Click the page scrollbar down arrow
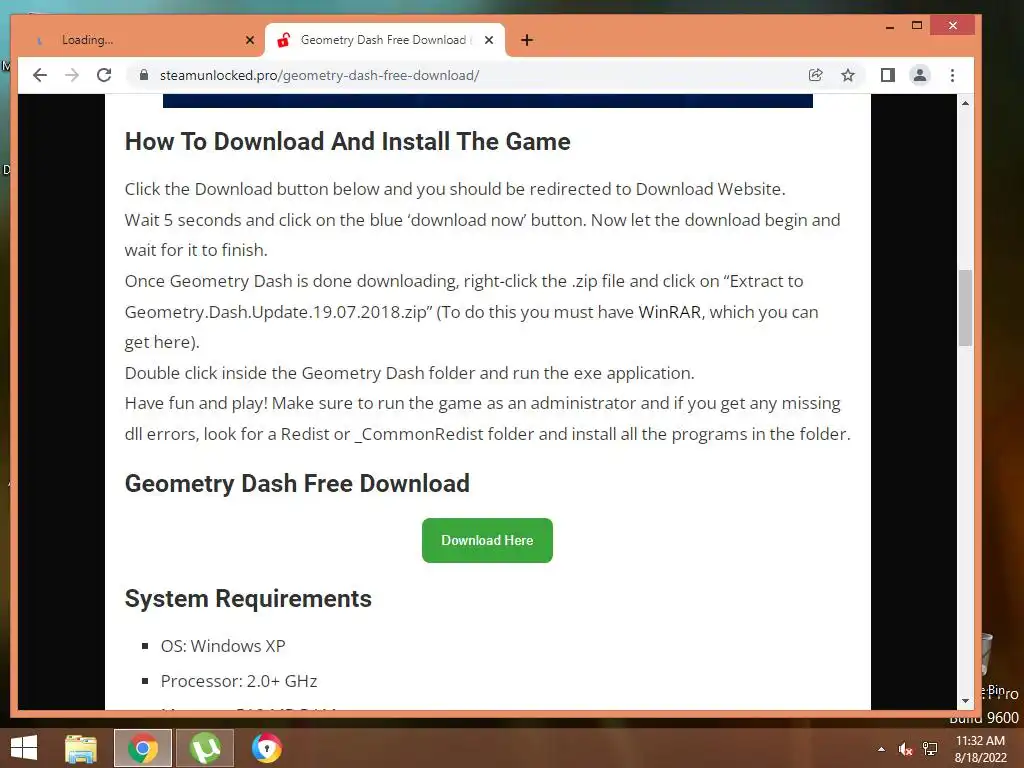Viewport: 1024px width, 768px height. click(965, 701)
